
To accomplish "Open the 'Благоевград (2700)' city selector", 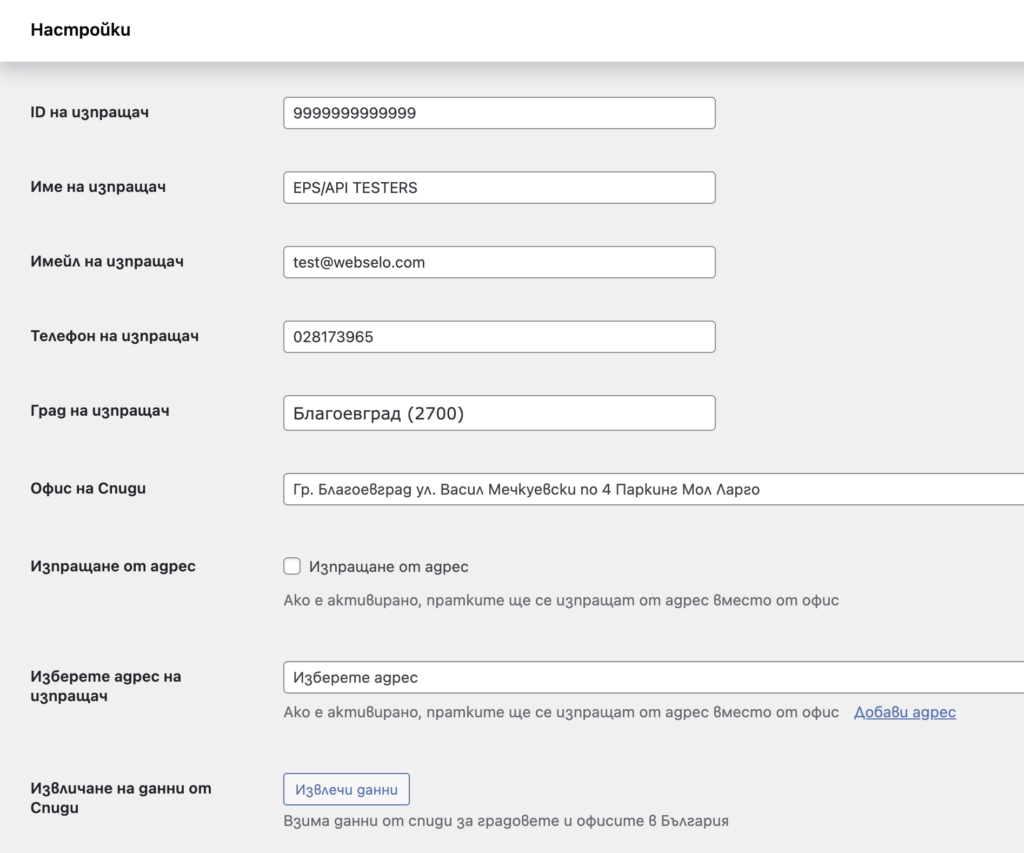I will click(499, 413).
